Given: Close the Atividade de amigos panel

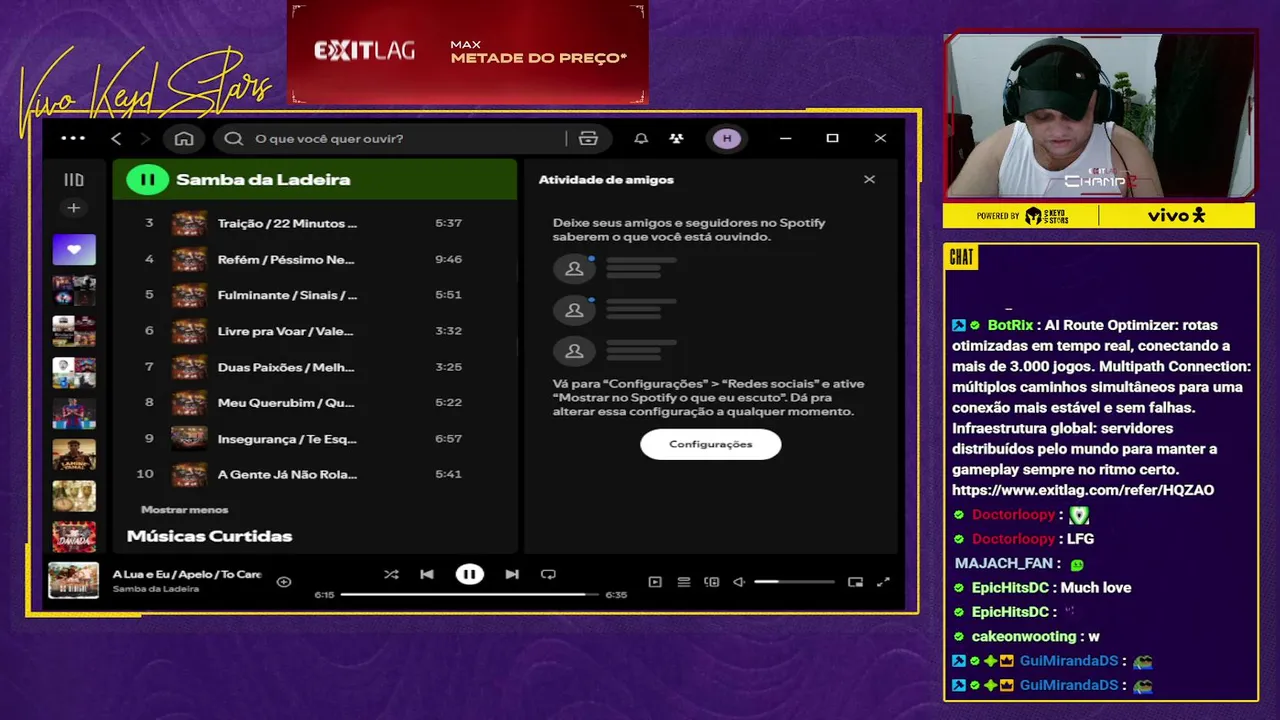Looking at the screenshot, I should [869, 180].
